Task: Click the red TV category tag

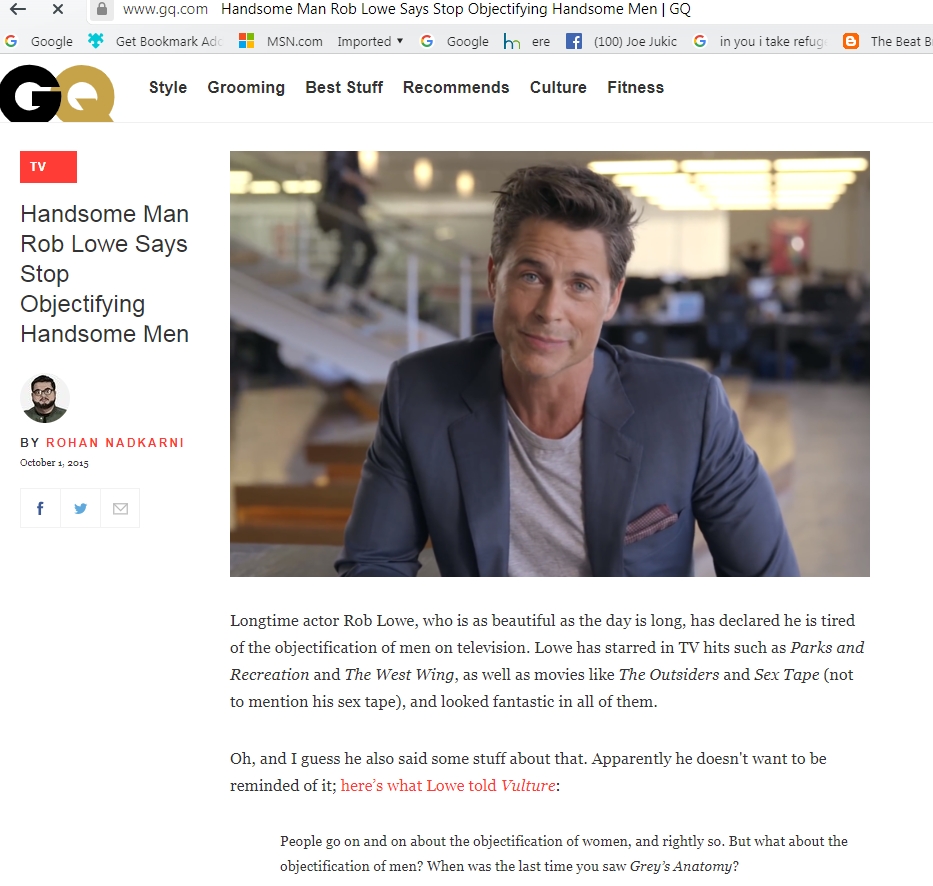Action: [48, 167]
